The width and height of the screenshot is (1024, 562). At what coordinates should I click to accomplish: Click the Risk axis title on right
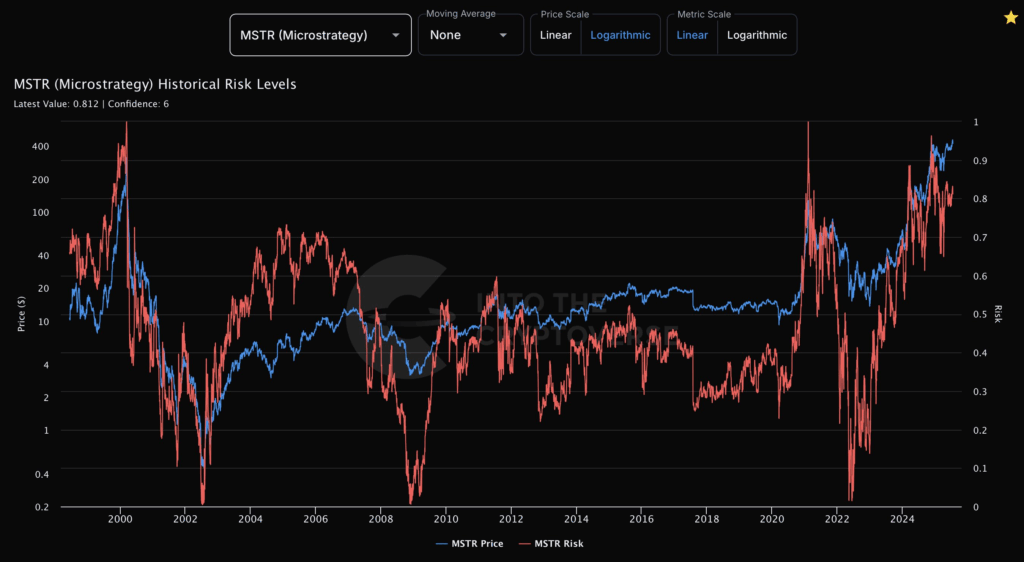[x=998, y=314]
